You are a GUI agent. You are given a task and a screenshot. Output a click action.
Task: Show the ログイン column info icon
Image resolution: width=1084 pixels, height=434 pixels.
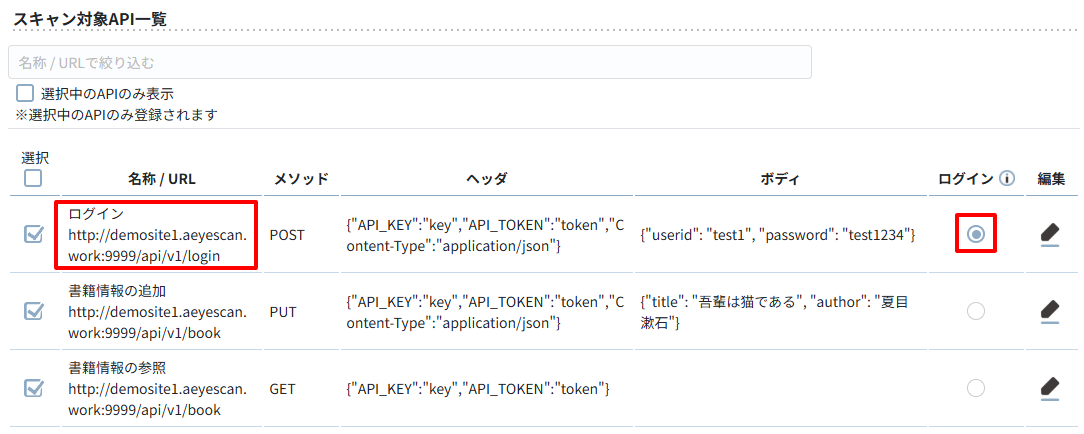(1007, 179)
